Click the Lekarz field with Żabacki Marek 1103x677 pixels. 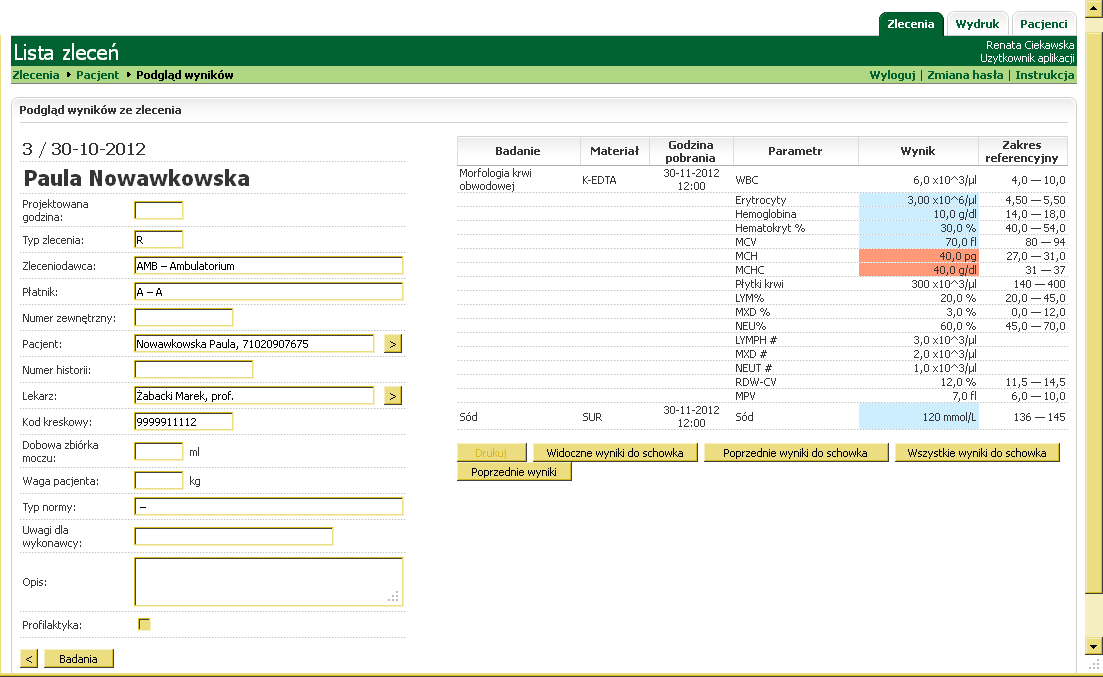pos(255,396)
